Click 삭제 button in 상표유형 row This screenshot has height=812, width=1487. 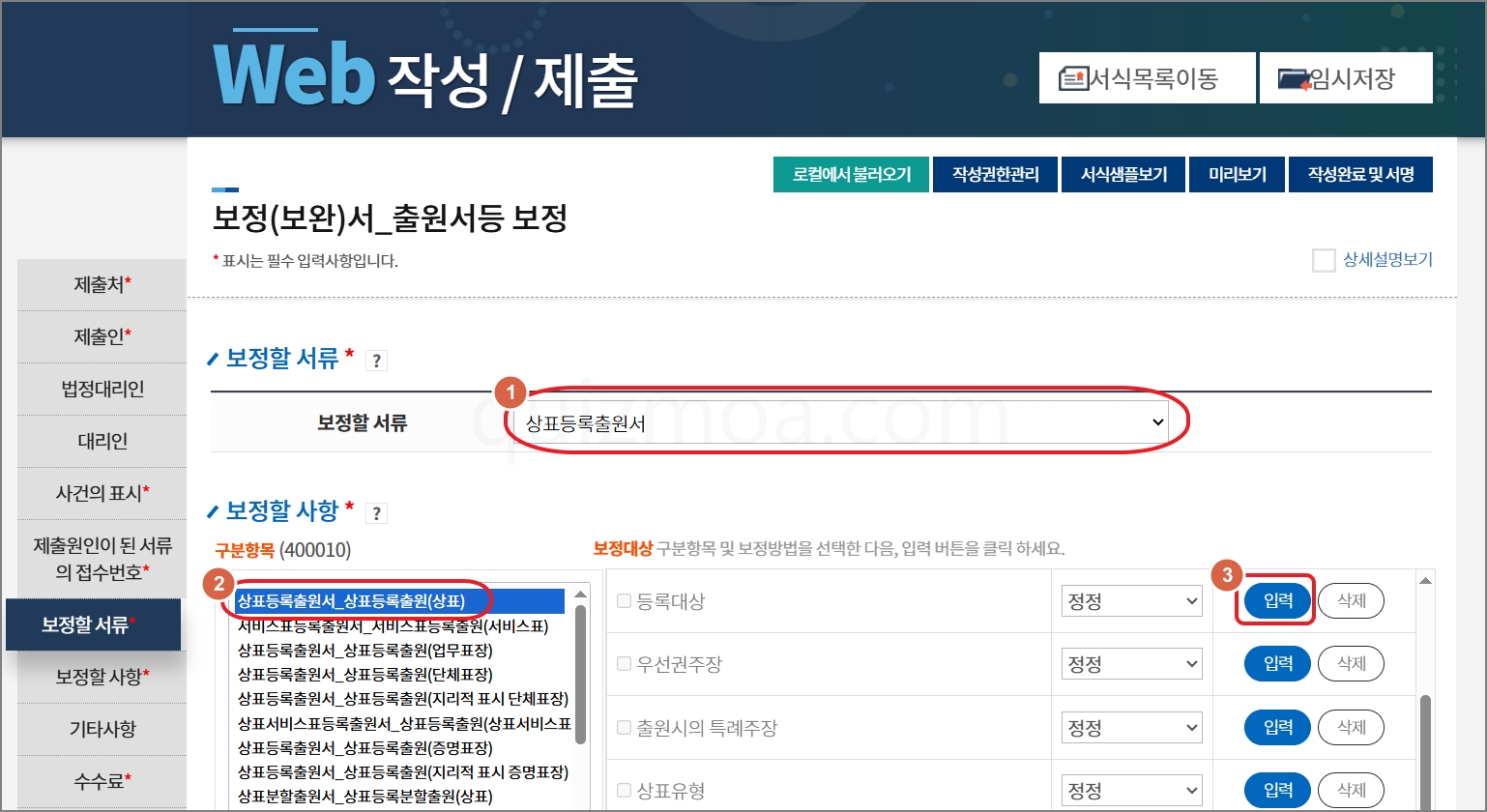(x=1351, y=790)
